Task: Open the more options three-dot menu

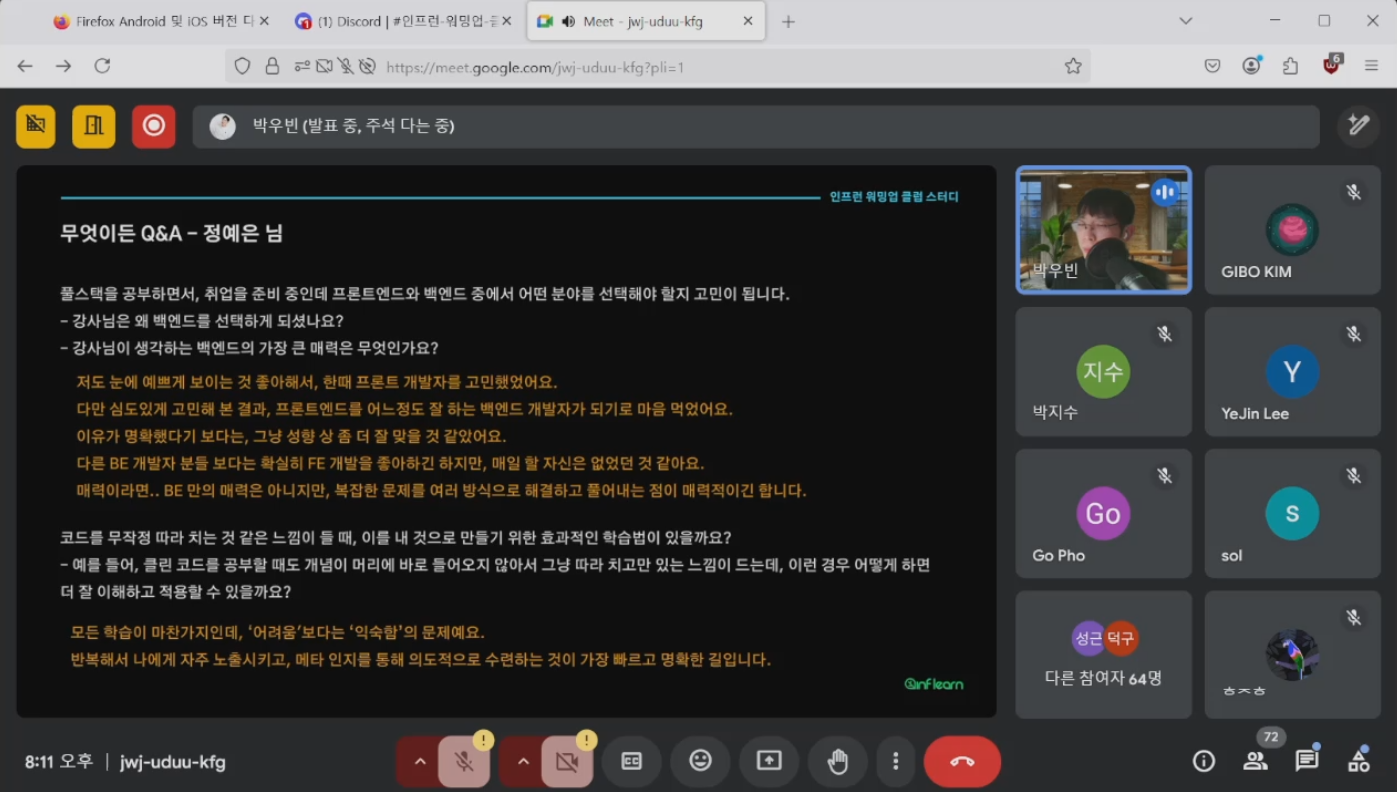Action: tap(895, 761)
